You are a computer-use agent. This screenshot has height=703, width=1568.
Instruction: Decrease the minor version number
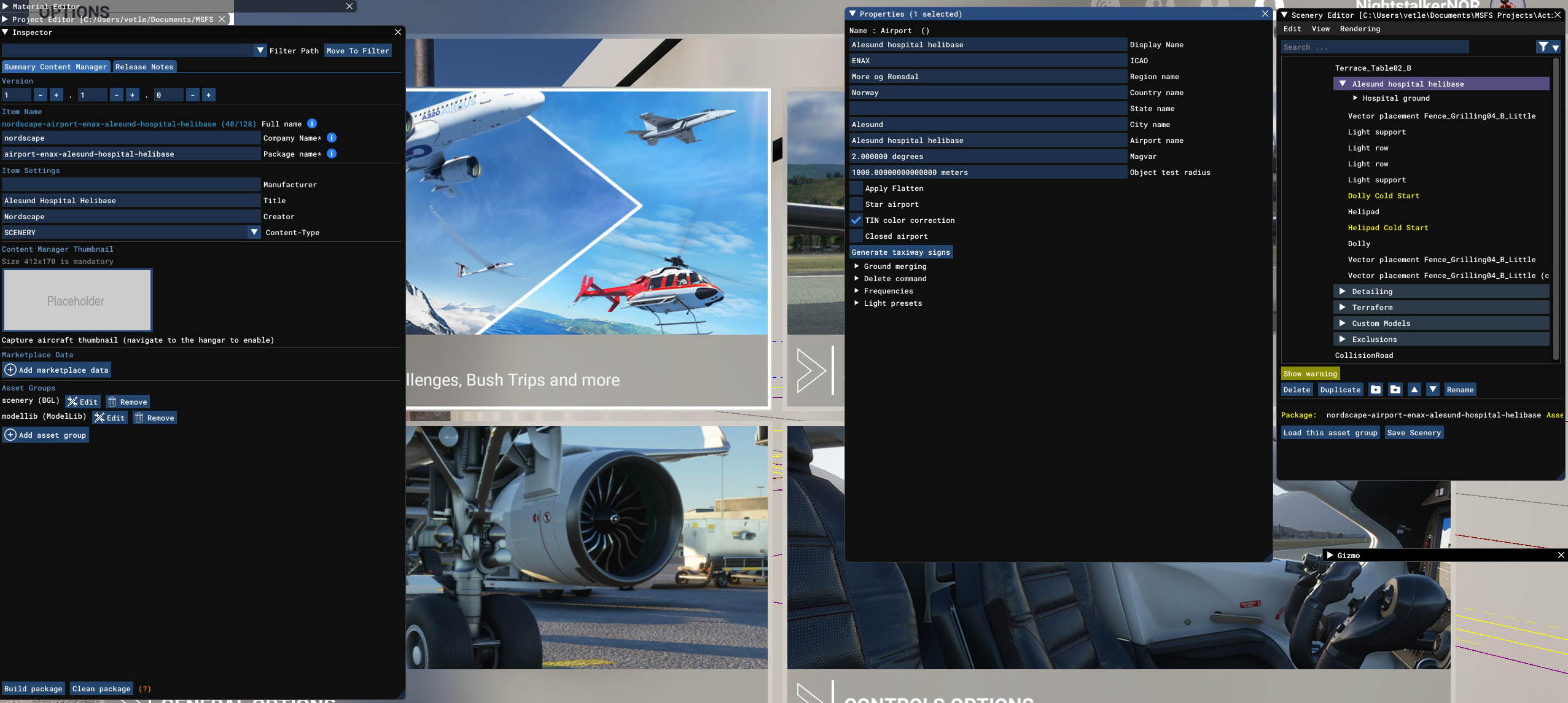[x=117, y=95]
